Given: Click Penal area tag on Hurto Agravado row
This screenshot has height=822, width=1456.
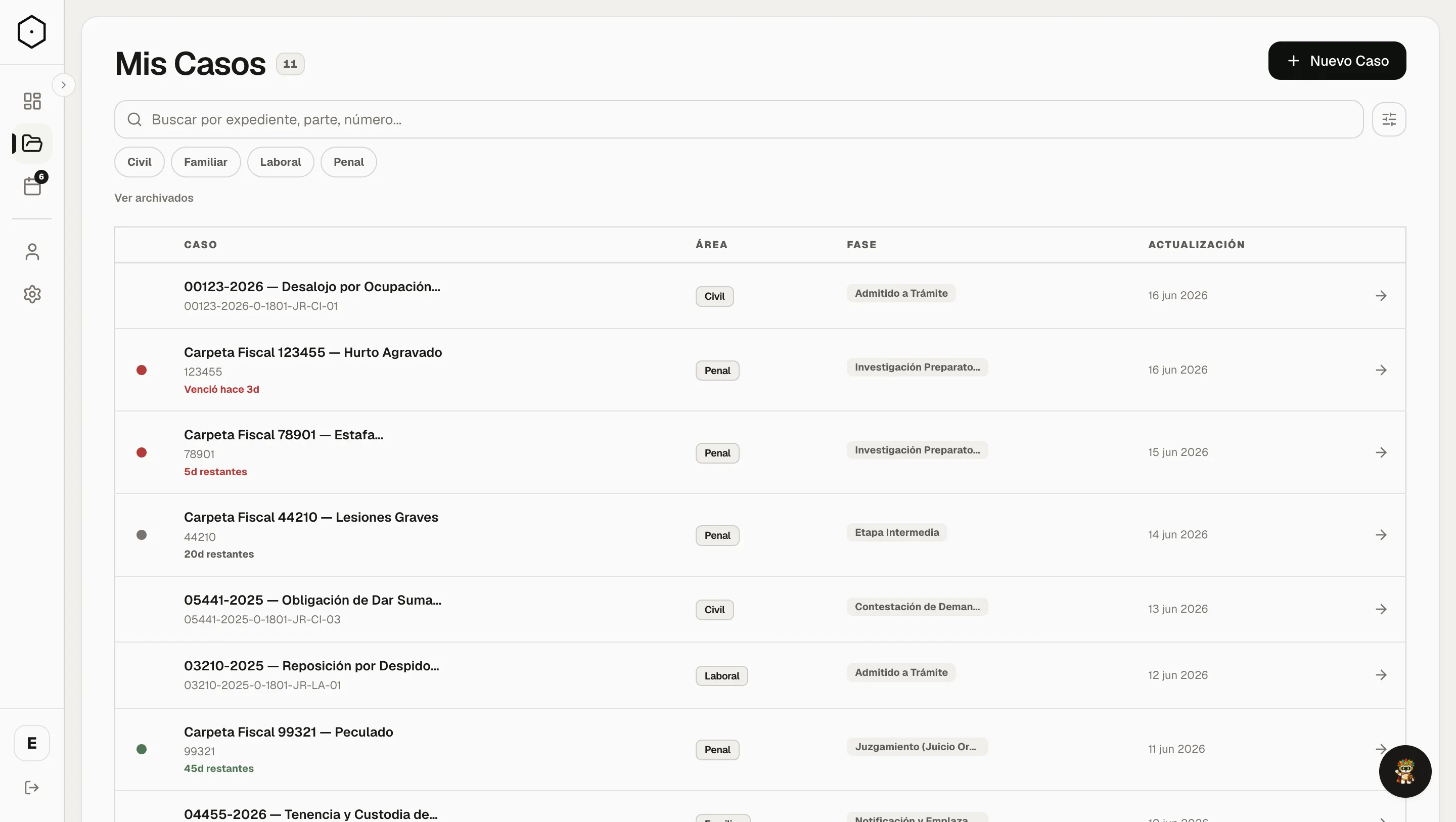Looking at the screenshot, I should coord(717,371).
